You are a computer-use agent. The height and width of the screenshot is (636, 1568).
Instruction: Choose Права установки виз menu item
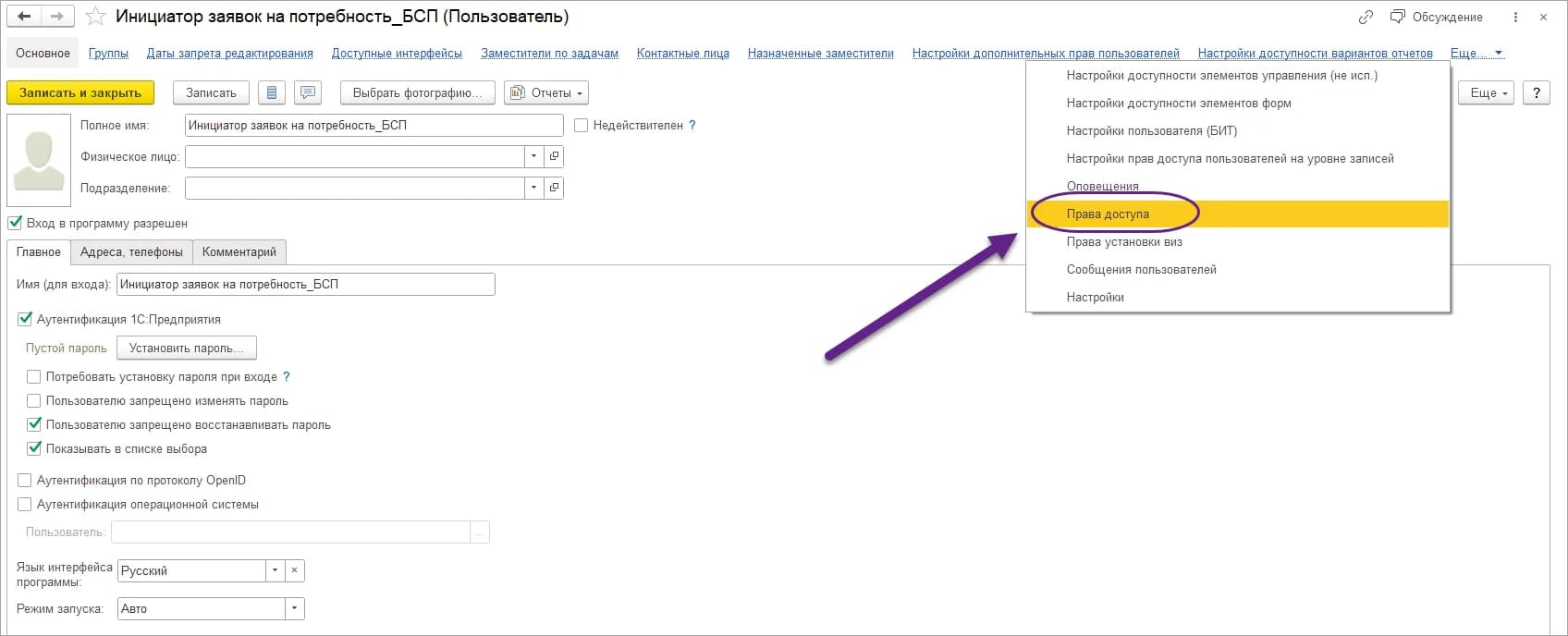(x=1238, y=241)
